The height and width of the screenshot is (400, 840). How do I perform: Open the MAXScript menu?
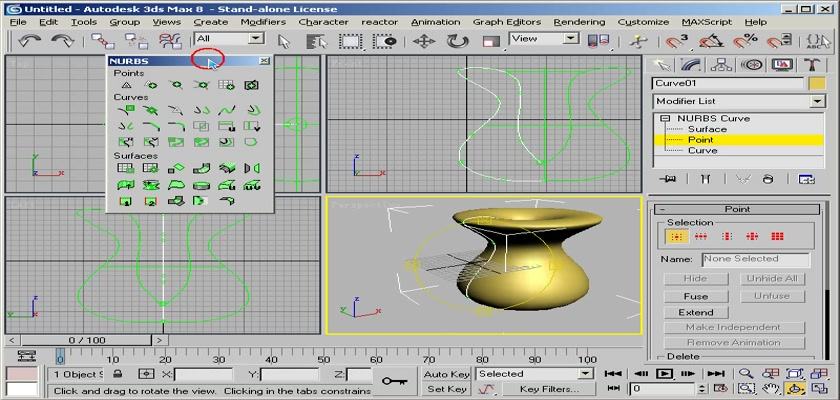(x=707, y=22)
